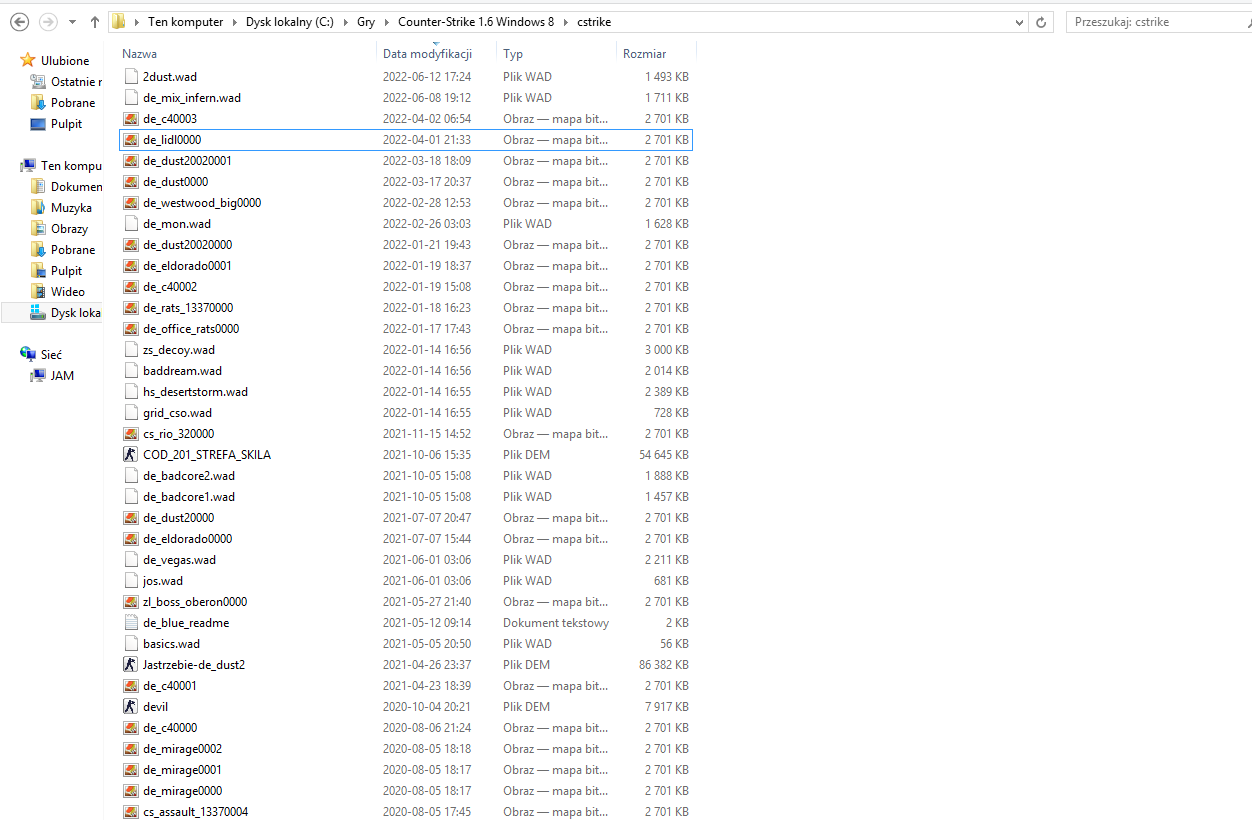Select de_rats_13370000 bitmap file
1252x820 pixels.
click(405, 308)
